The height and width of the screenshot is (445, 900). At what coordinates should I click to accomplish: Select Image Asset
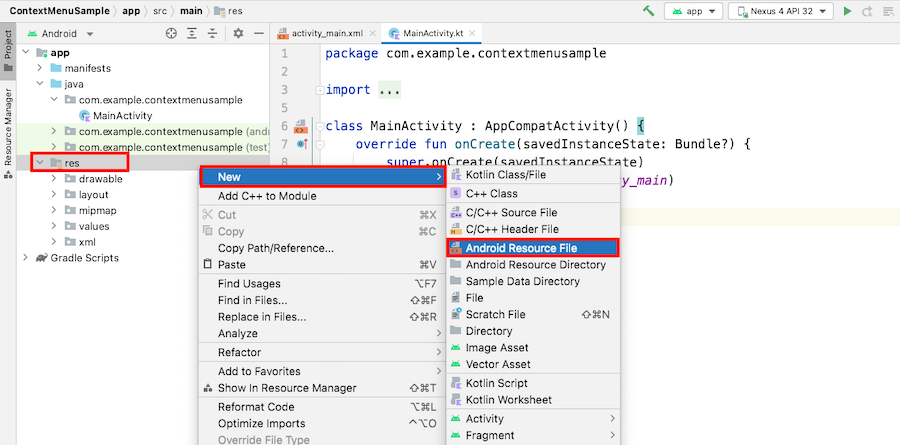[533, 348]
